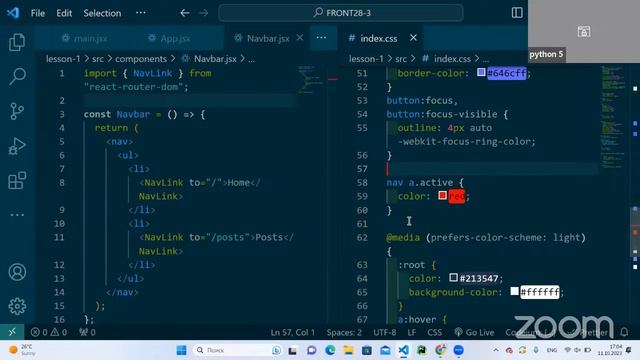Click the Go Live status button
This screenshot has height=360, width=640.
pos(474,332)
